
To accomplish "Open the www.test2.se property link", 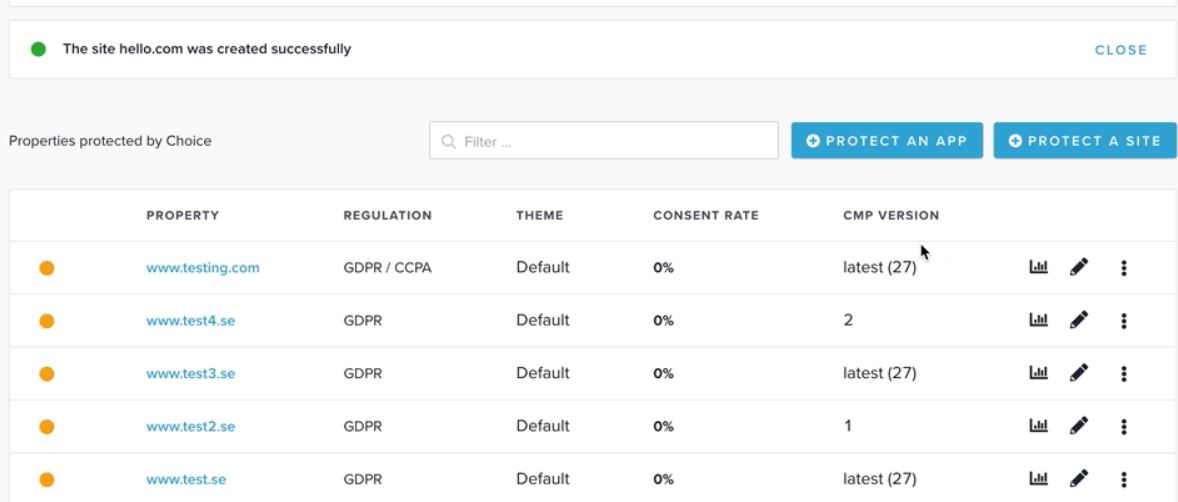I will [191, 426].
